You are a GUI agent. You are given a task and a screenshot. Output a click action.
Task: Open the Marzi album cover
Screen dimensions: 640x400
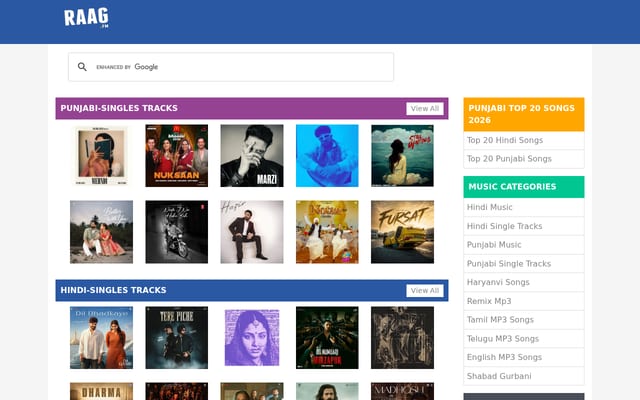(252, 156)
